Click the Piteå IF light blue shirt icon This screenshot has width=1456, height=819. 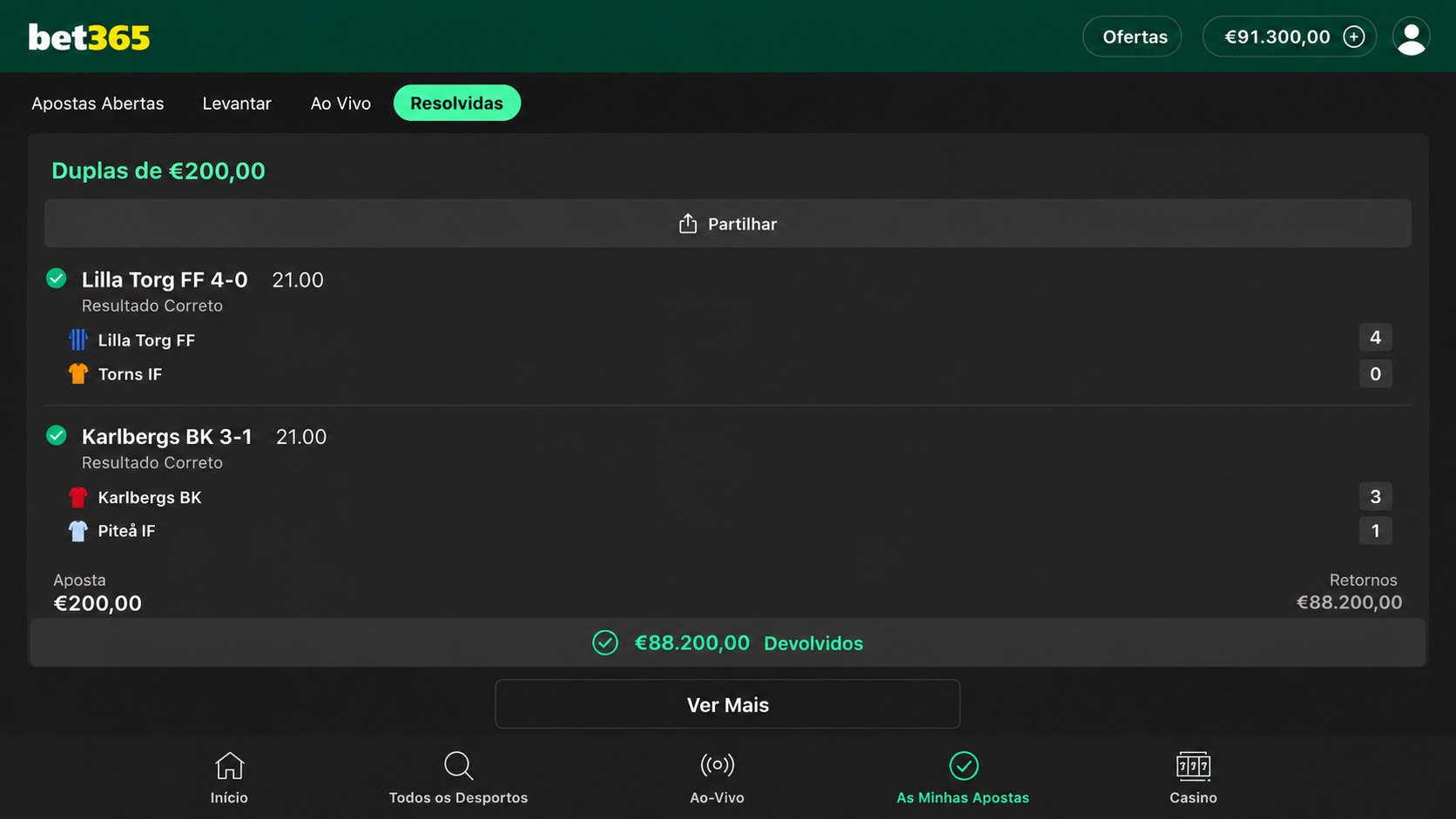[x=78, y=531]
